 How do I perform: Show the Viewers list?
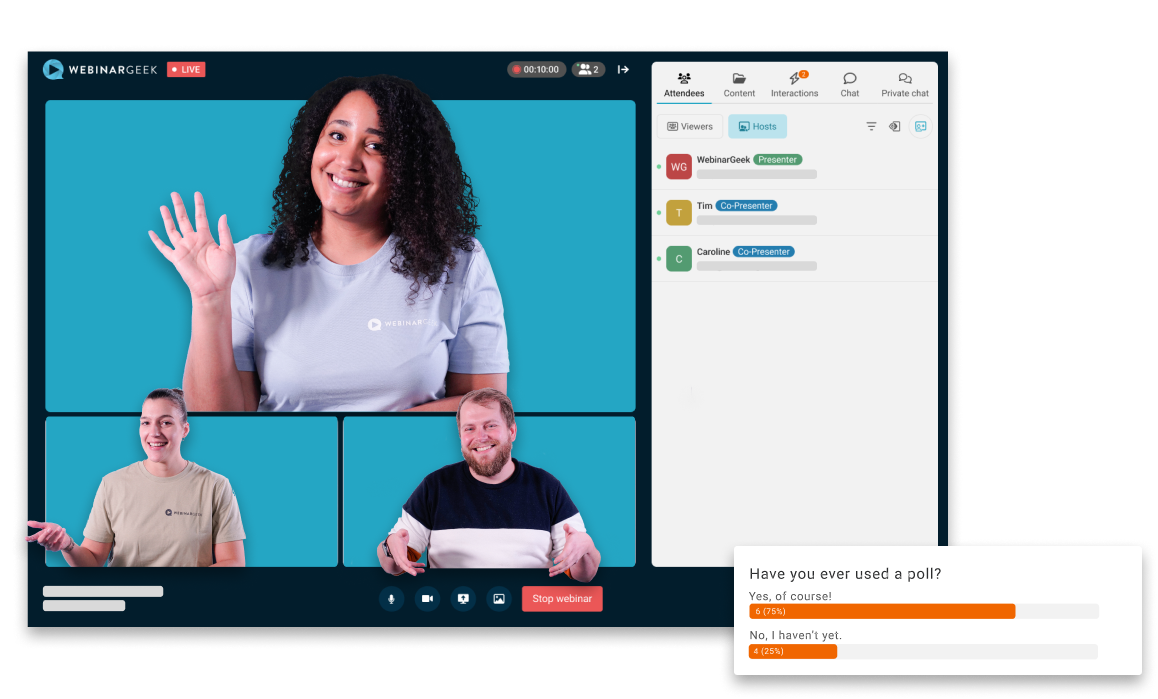(689, 127)
